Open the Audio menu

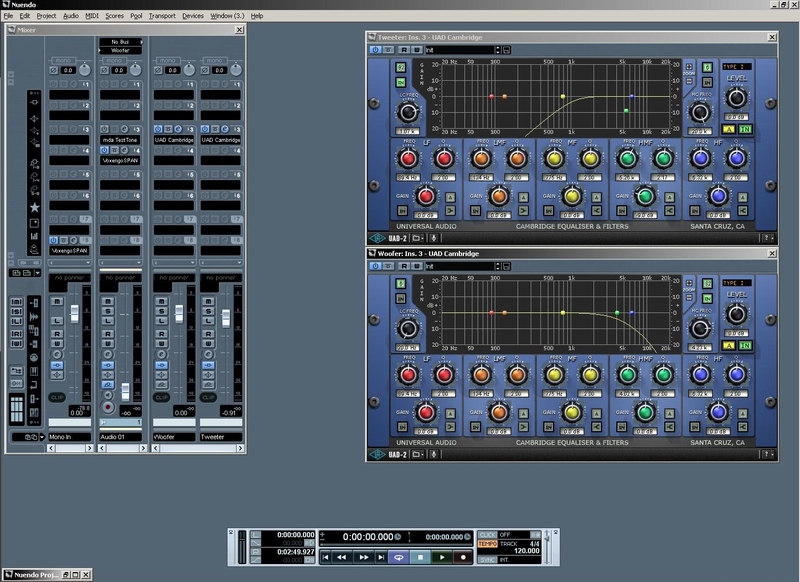click(x=71, y=16)
